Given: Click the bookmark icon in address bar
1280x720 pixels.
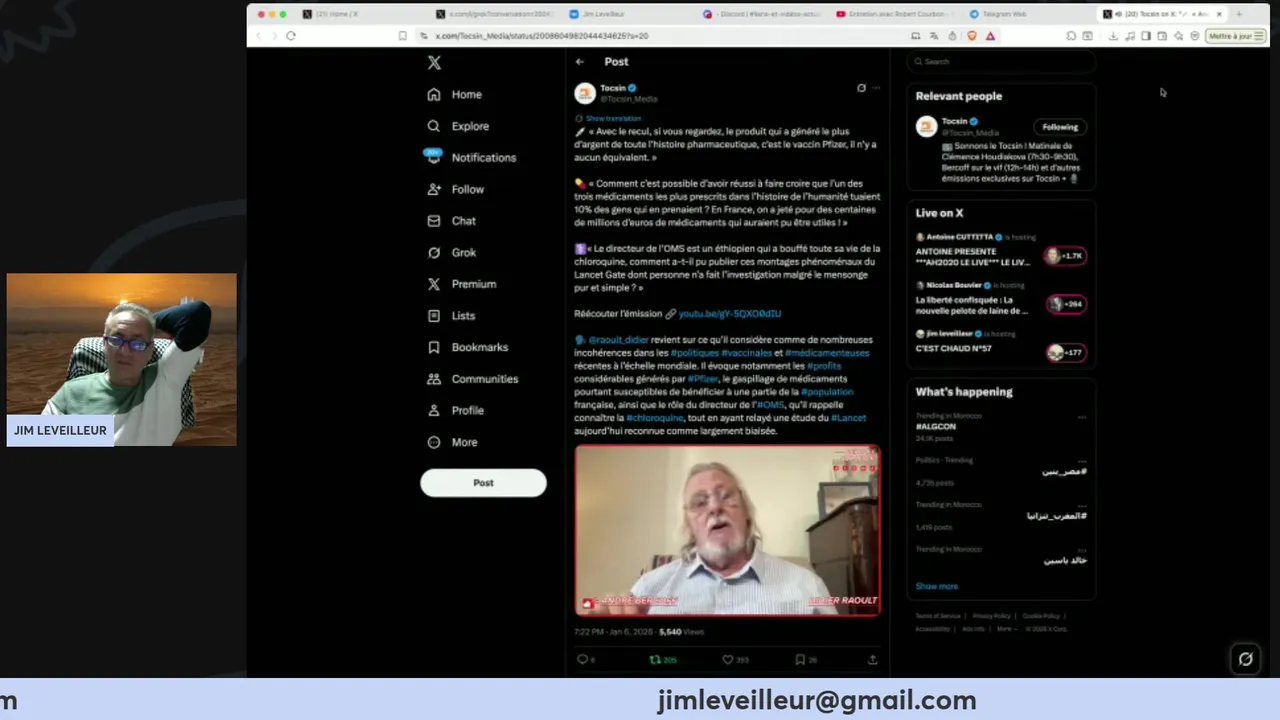Looking at the screenshot, I should click(402, 36).
